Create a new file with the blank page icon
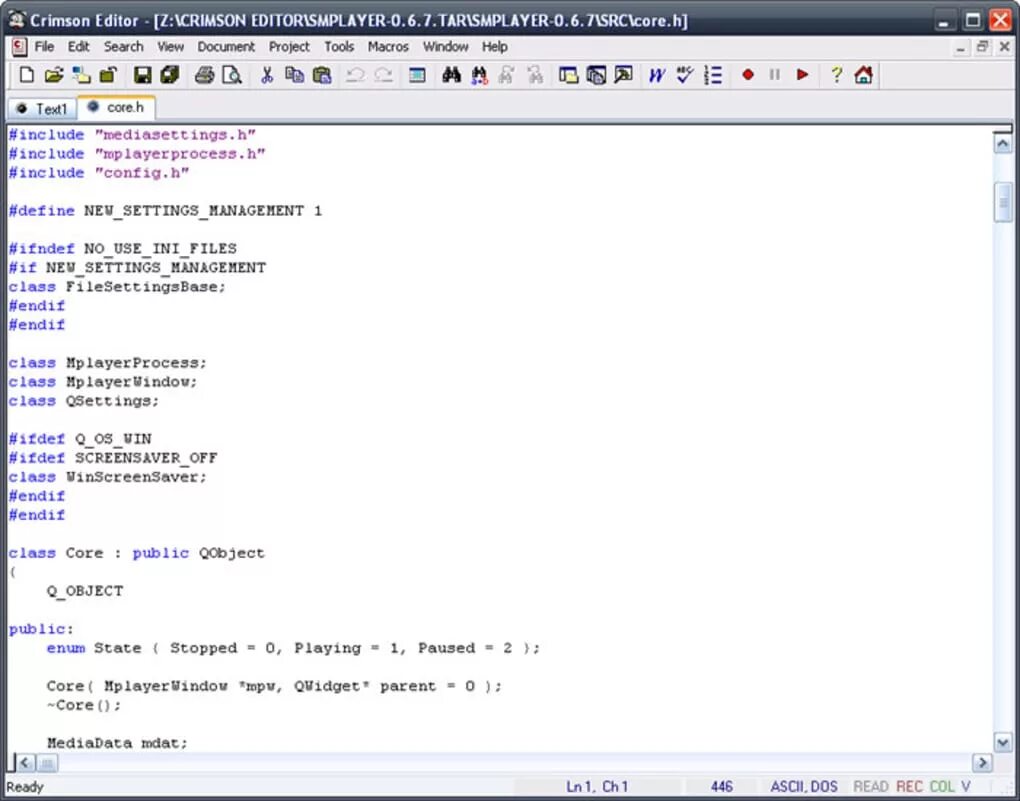 pos(27,75)
